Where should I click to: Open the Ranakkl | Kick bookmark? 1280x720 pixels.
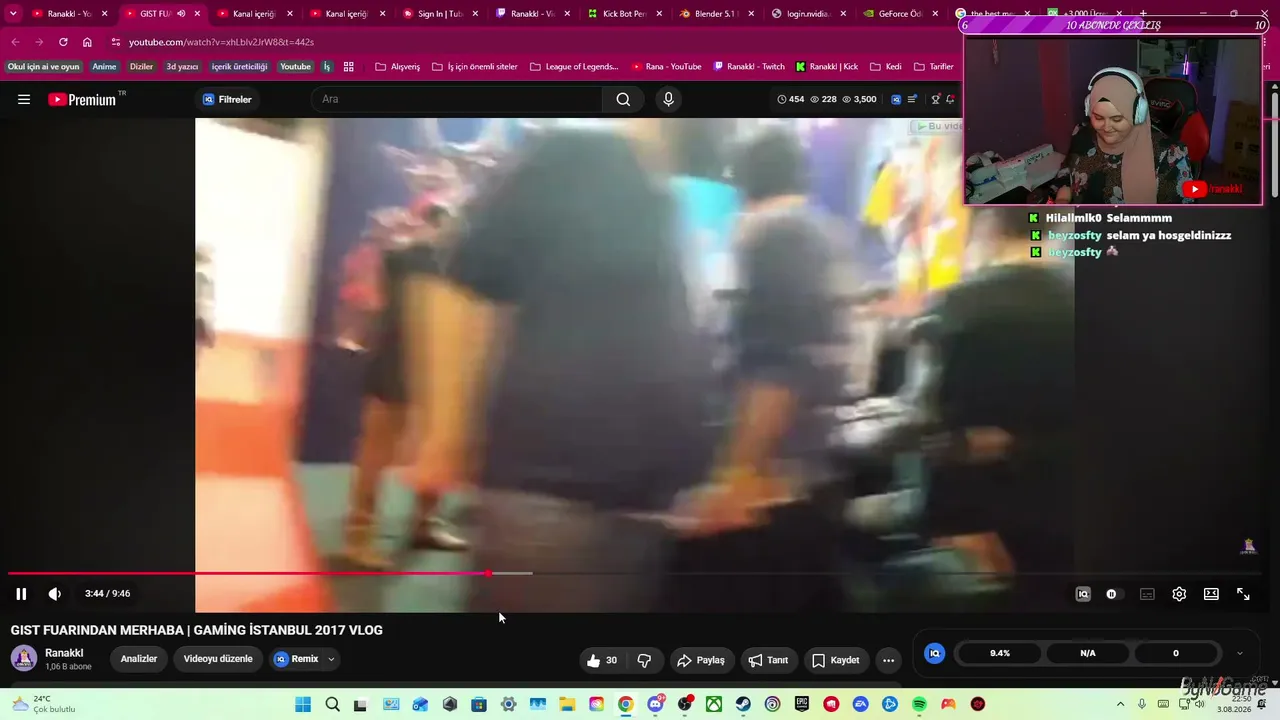pyautogui.click(x=827, y=67)
